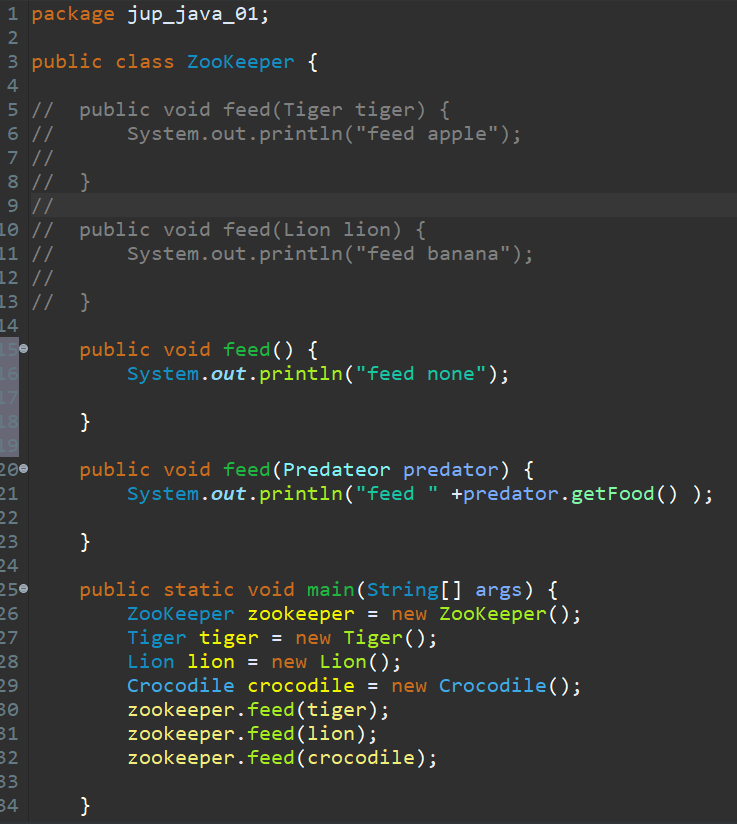Click new Tiger() on line 27
The image size is (737, 824).
click(366, 638)
